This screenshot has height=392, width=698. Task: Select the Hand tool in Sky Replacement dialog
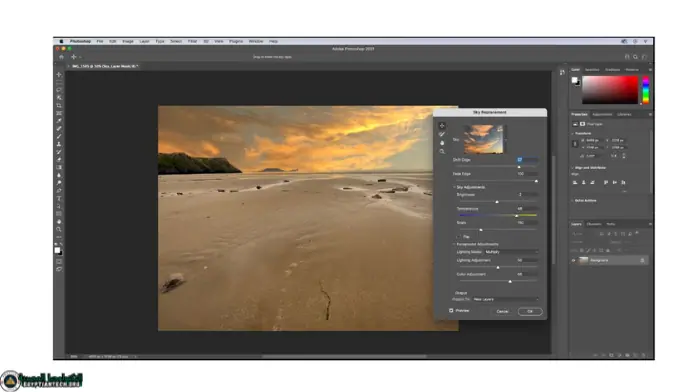pos(442,143)
